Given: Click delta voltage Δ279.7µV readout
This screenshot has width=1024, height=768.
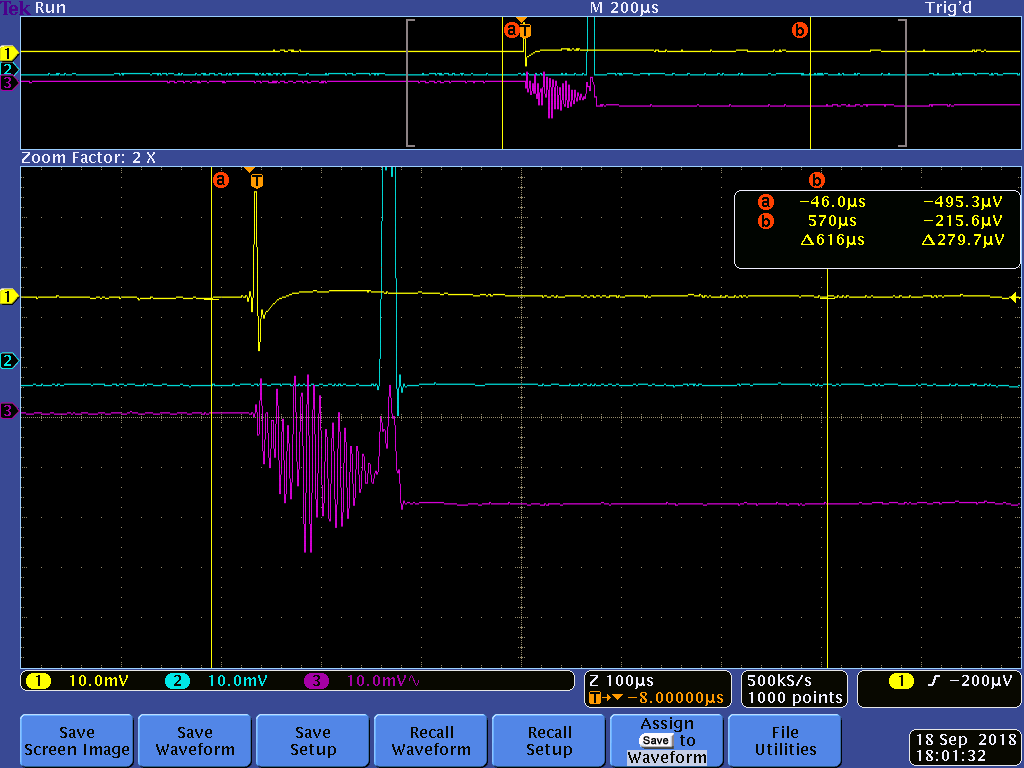Looking at the screenshot, I should click(963, 240).
